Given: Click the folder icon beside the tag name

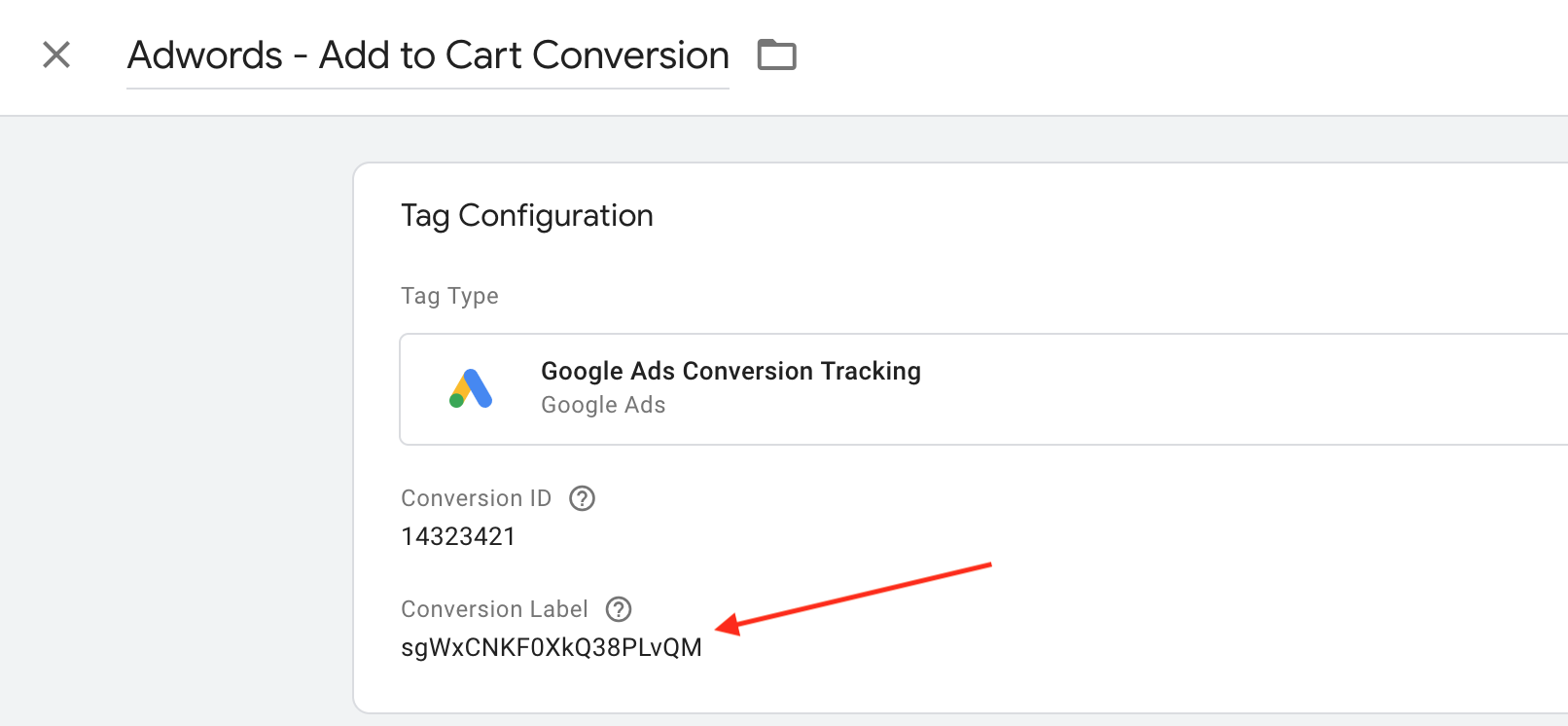Looking at the screenshot, I should click(x=777, y=54).
